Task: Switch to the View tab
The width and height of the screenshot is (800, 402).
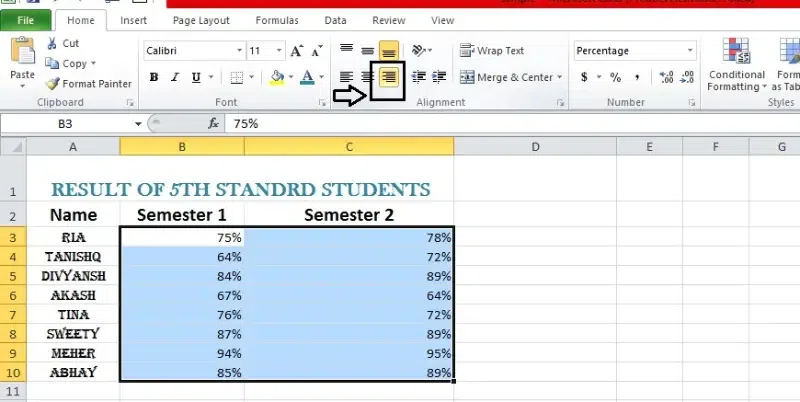Action: 442,20
